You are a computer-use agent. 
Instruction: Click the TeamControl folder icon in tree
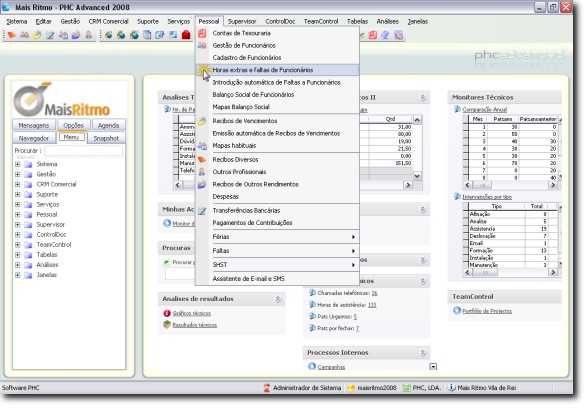coord(28,245)
